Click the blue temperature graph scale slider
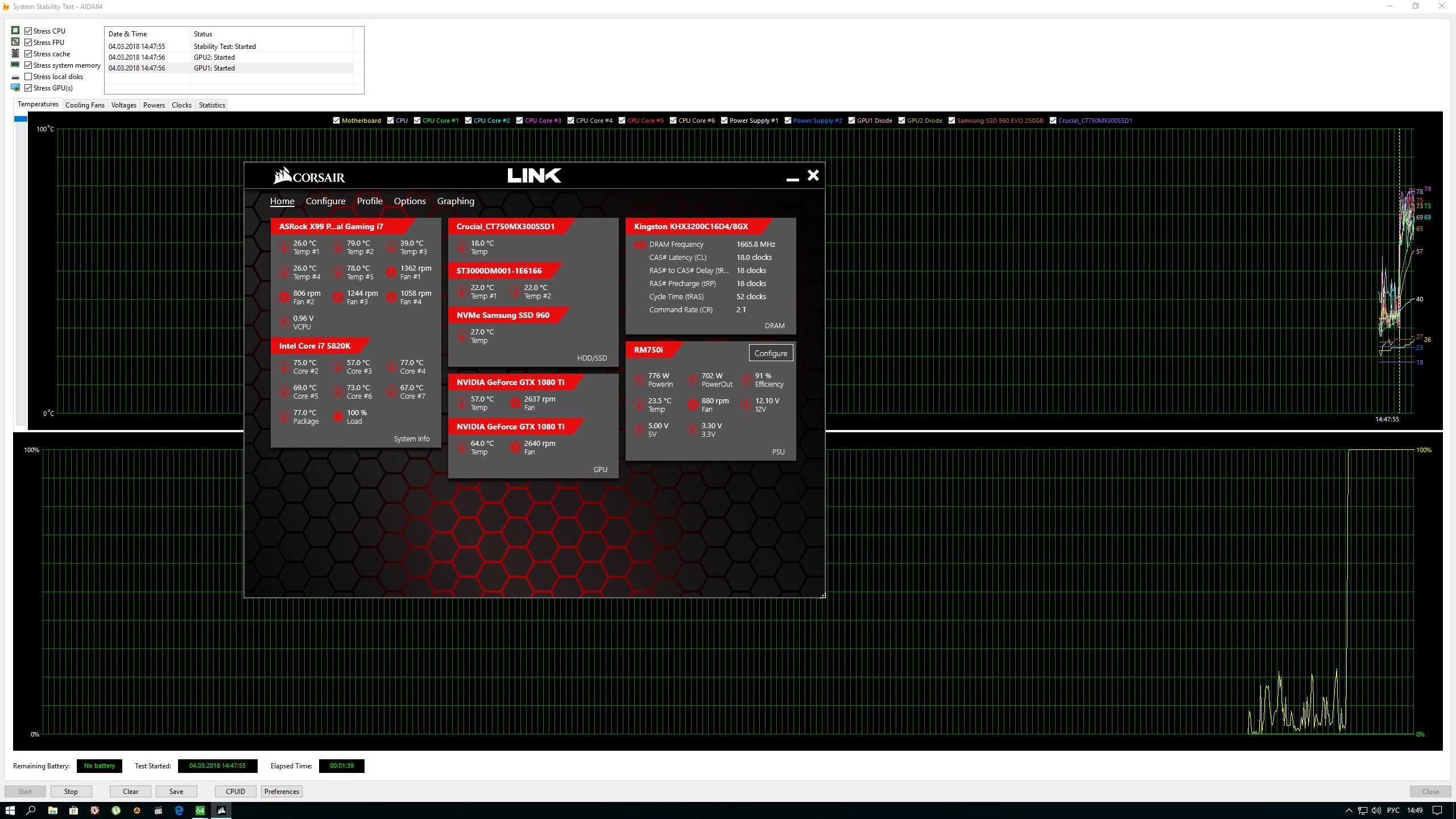Viewport: 1456px width, 819px height. coord(20,119)
